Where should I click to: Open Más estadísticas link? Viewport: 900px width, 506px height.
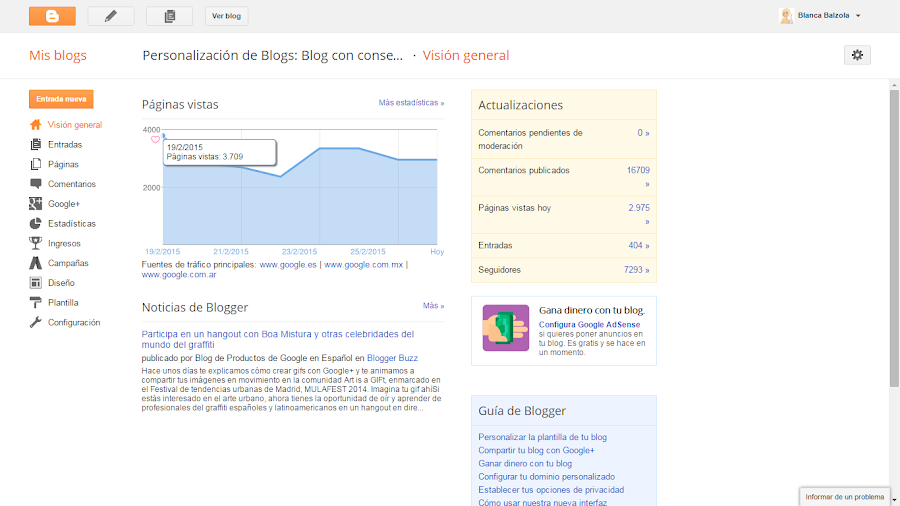click(411, 103)
